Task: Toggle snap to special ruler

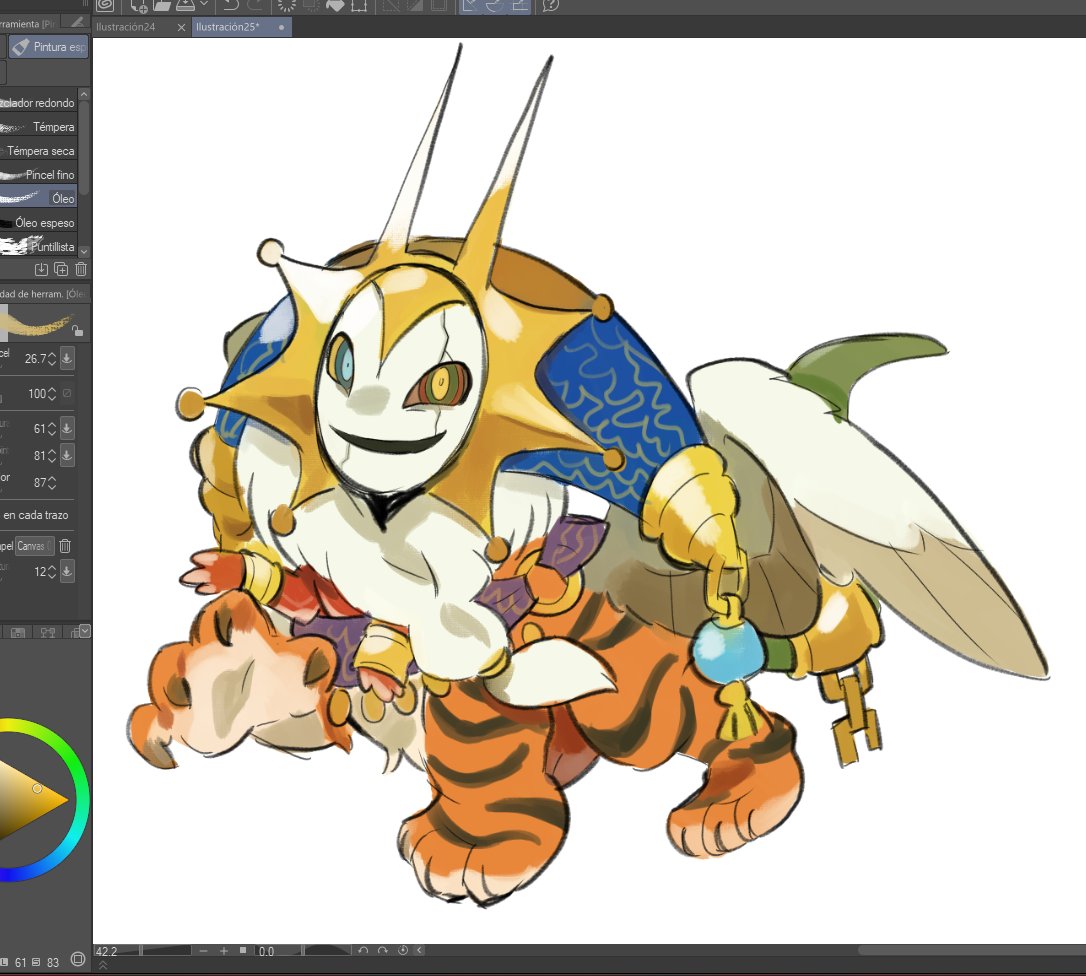Action: pyautogui.click(x=495, y=6)
